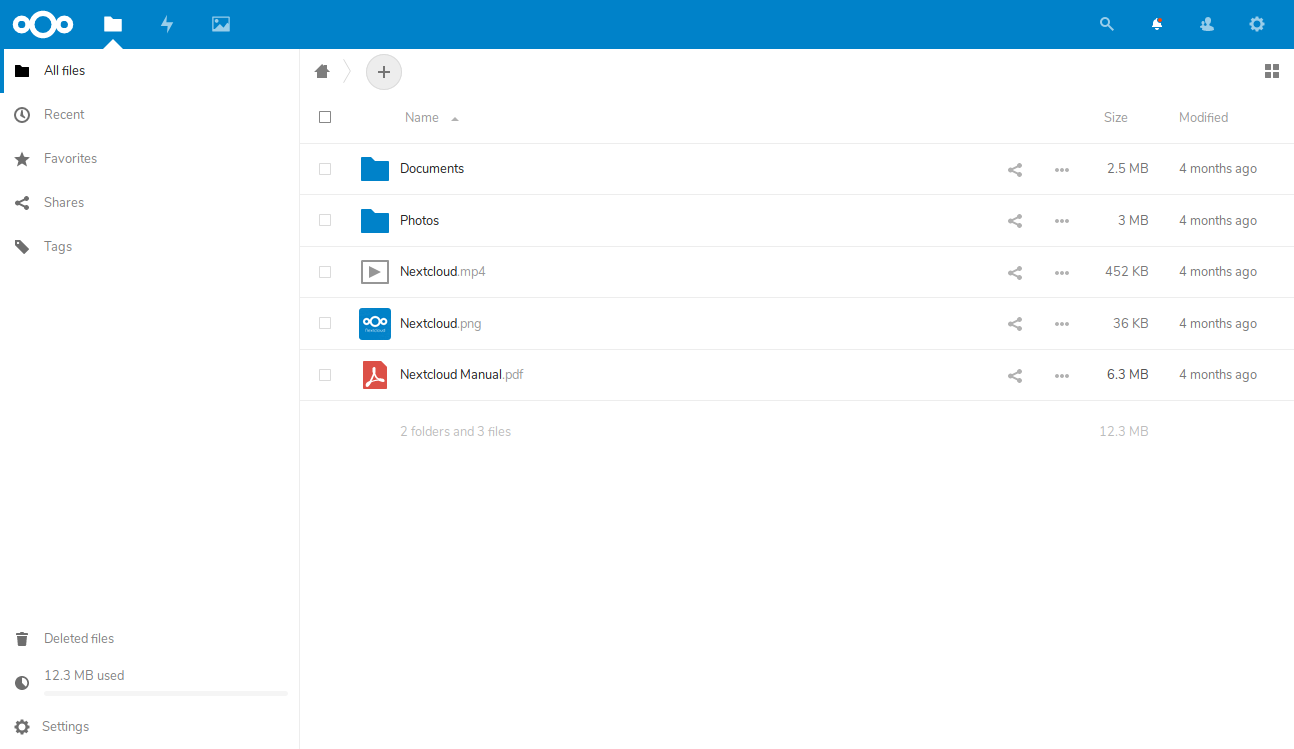Select the Photos row checkbox
Image resolution: width=1294 pixels, height=749 pixels.
(325, 220)
